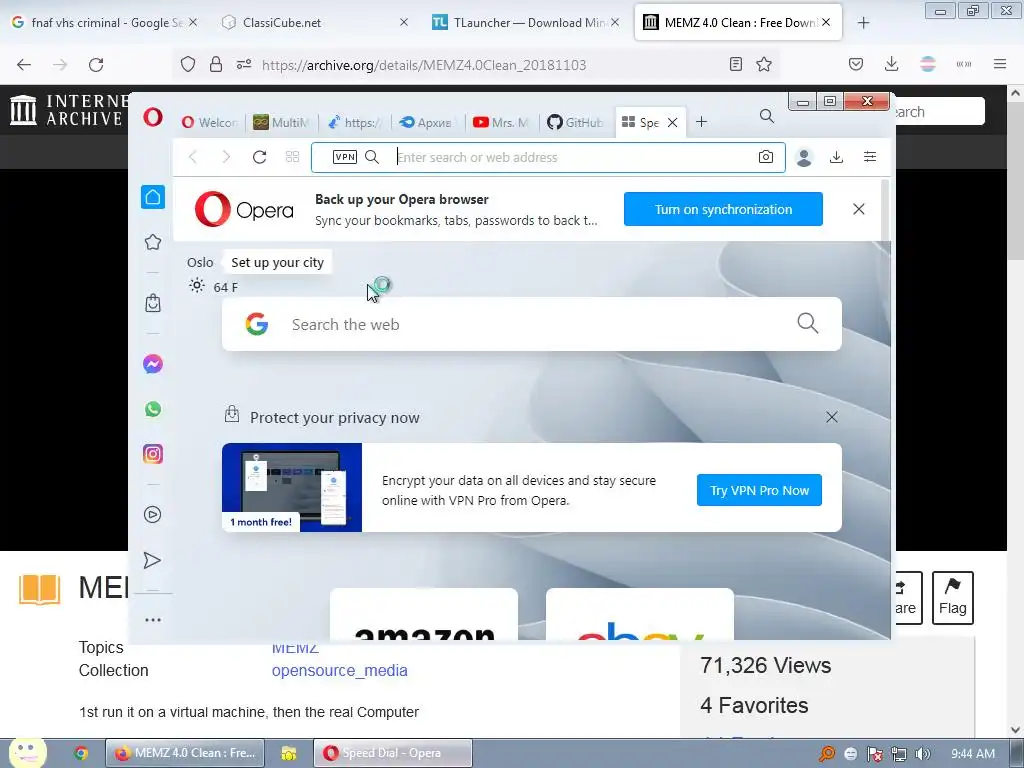Toggle Firefox reader view icon
The image size is (1024, 768).
736,64
